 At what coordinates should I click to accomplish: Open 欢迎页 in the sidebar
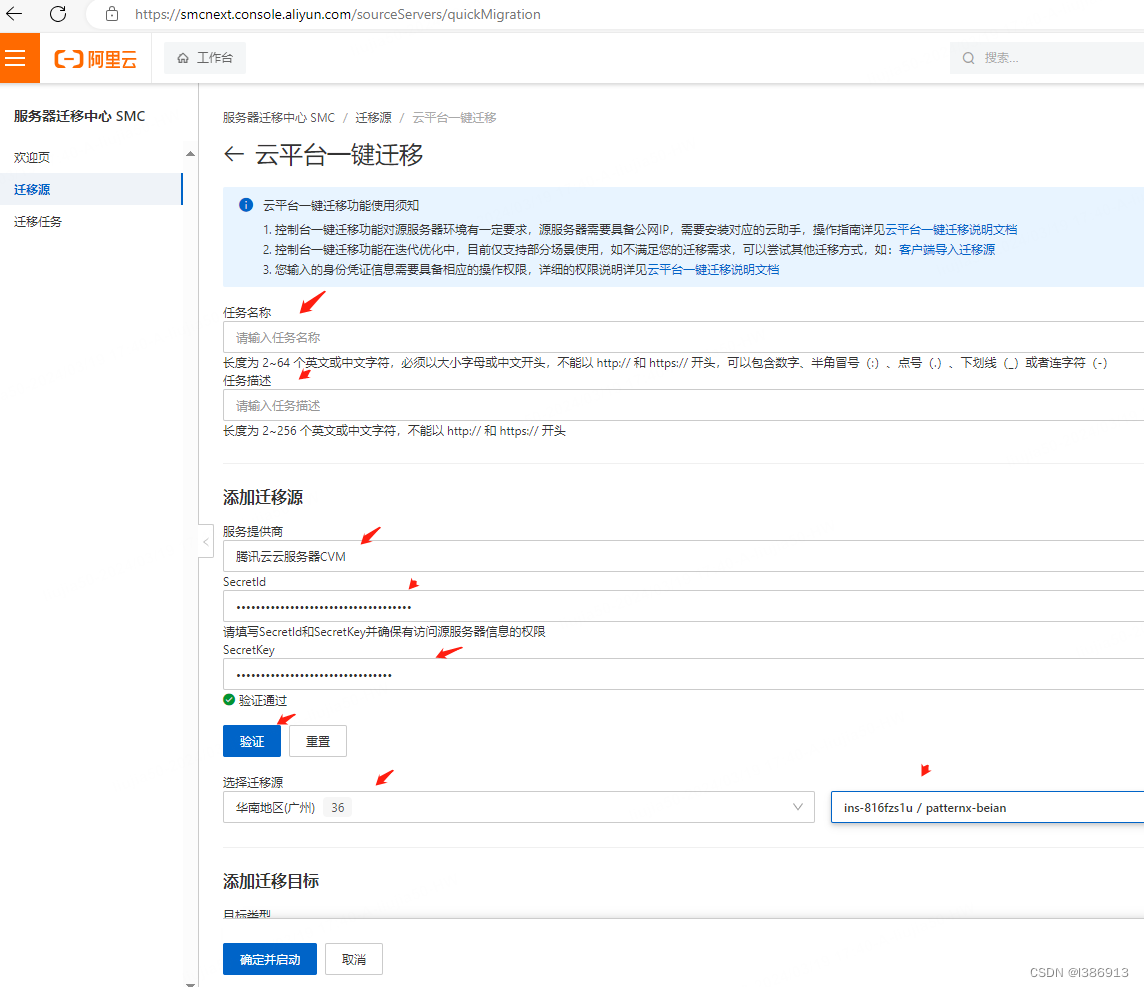coord(32,157)
